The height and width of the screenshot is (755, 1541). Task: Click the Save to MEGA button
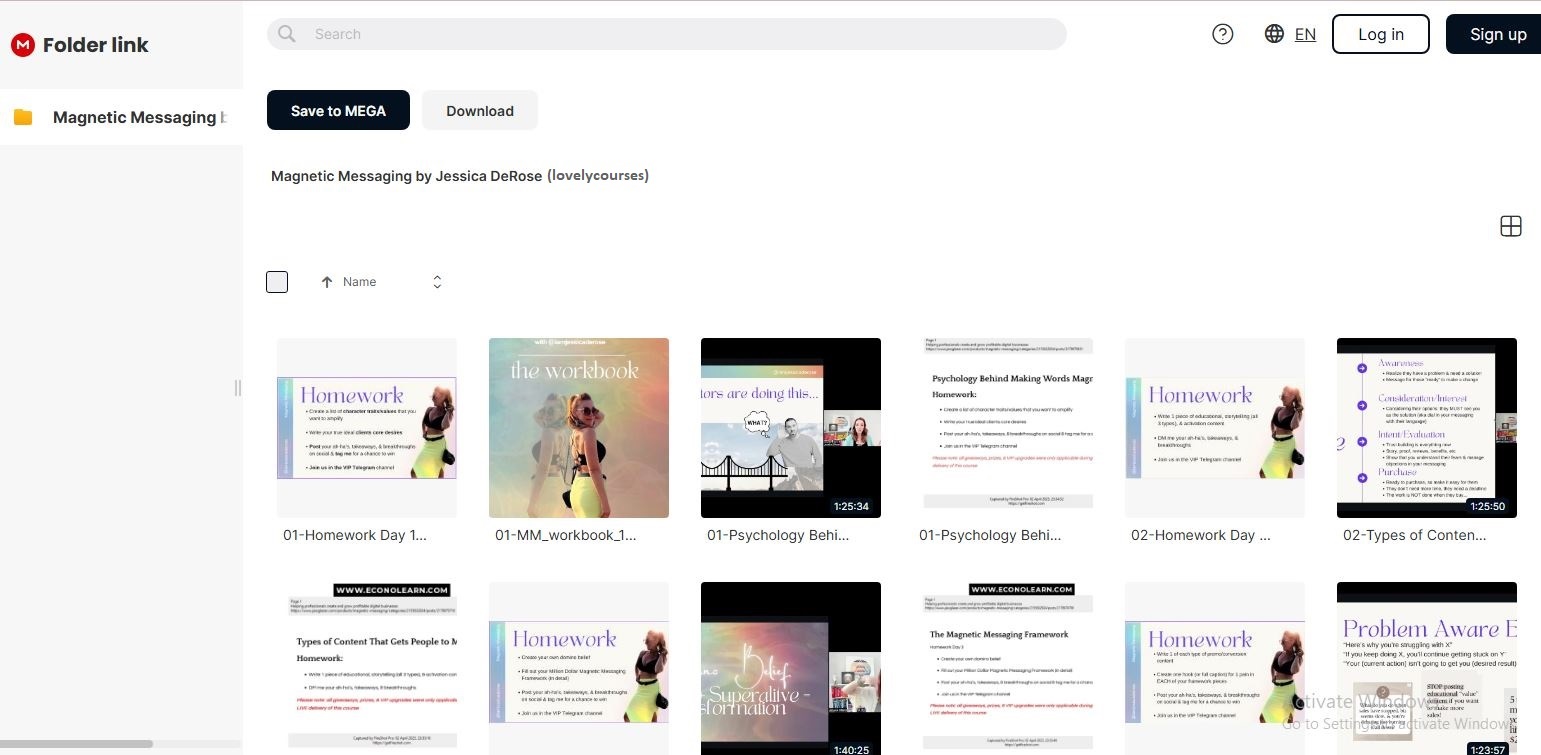click(338, 111)
